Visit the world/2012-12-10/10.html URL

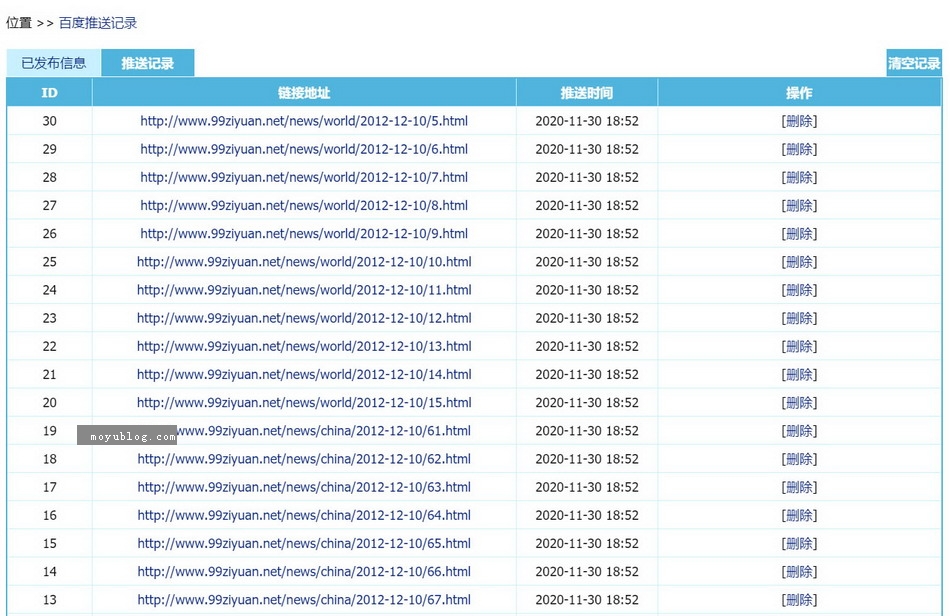tap(304, 262)
